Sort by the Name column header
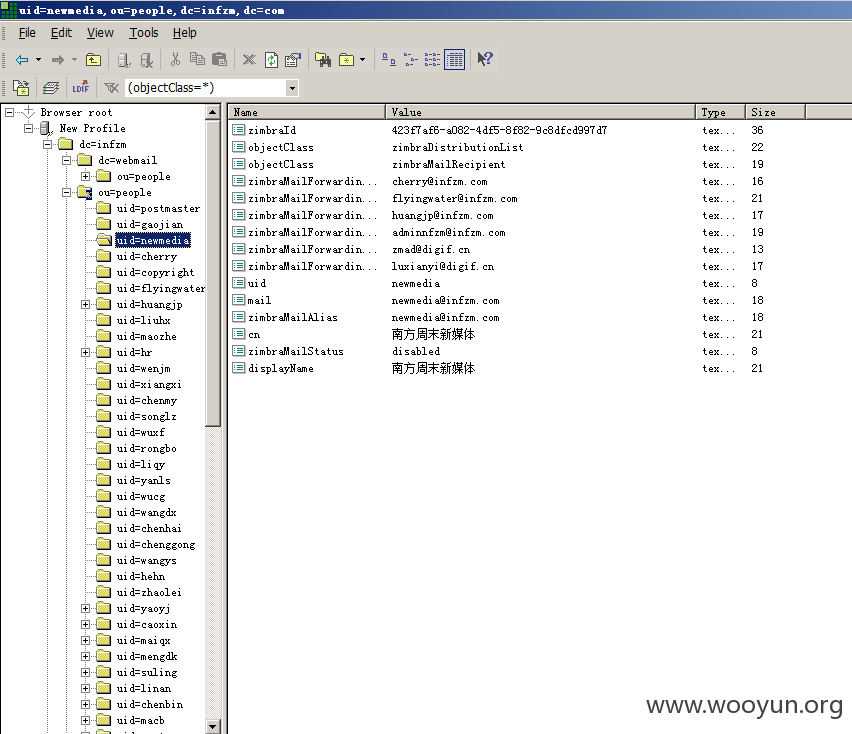The width and height of the screenshot is (852, 734). (306, 112)
